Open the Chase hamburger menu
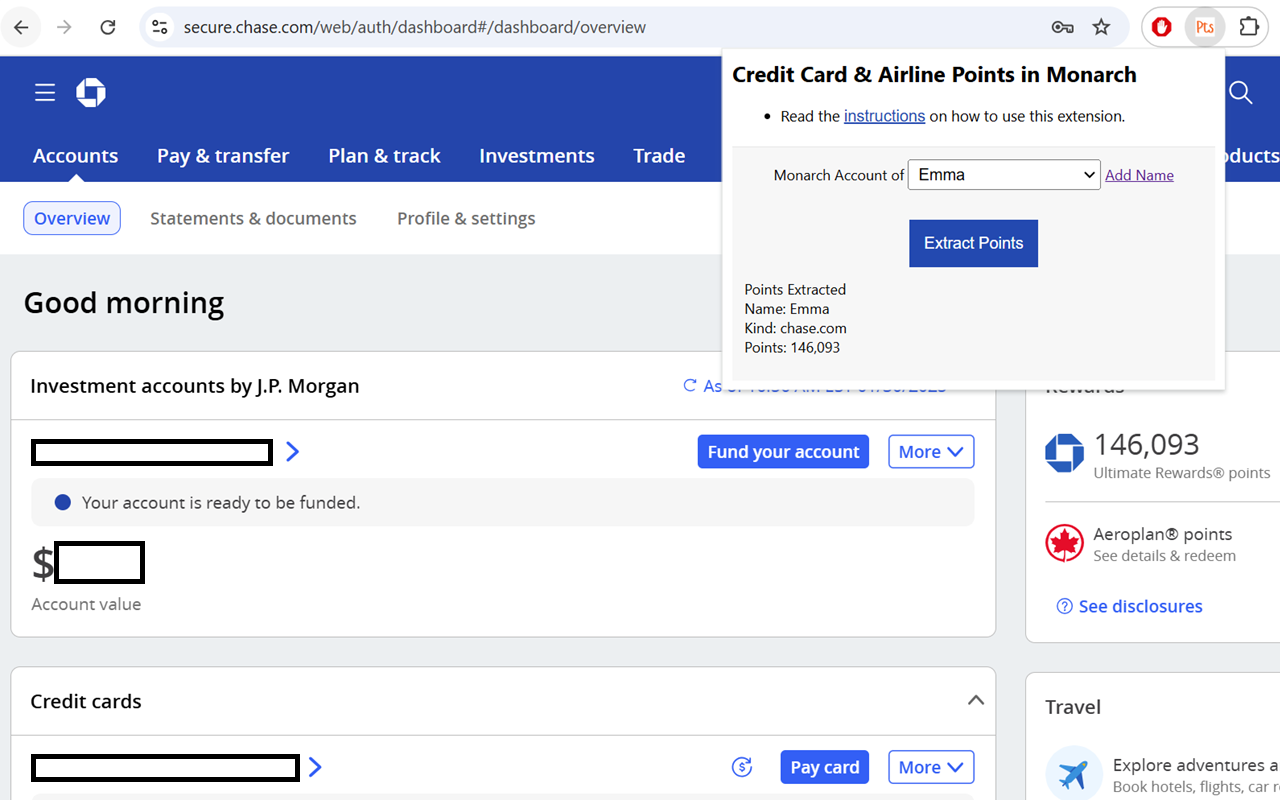This screenshot has height=800, width=1280. (x=45, y=93)
